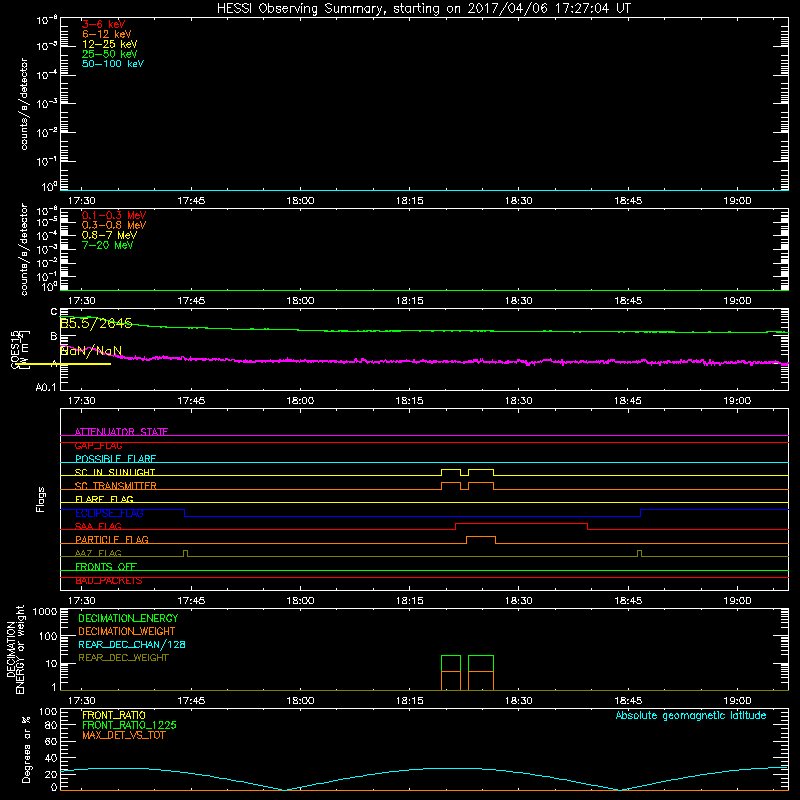Click the 19:00 tick under keV panel
This screenshot has height=800, width=800.
[737, 201]
